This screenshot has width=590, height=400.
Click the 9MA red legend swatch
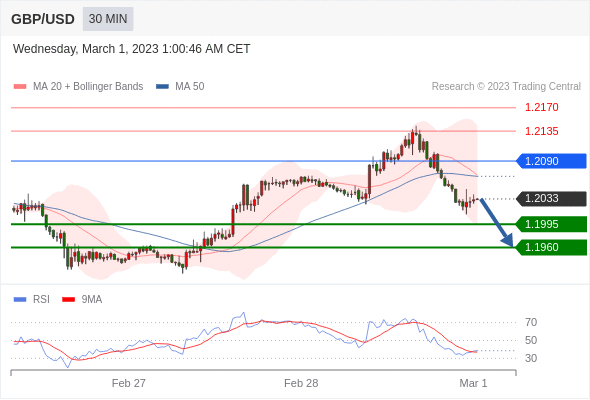pos(68,300)
